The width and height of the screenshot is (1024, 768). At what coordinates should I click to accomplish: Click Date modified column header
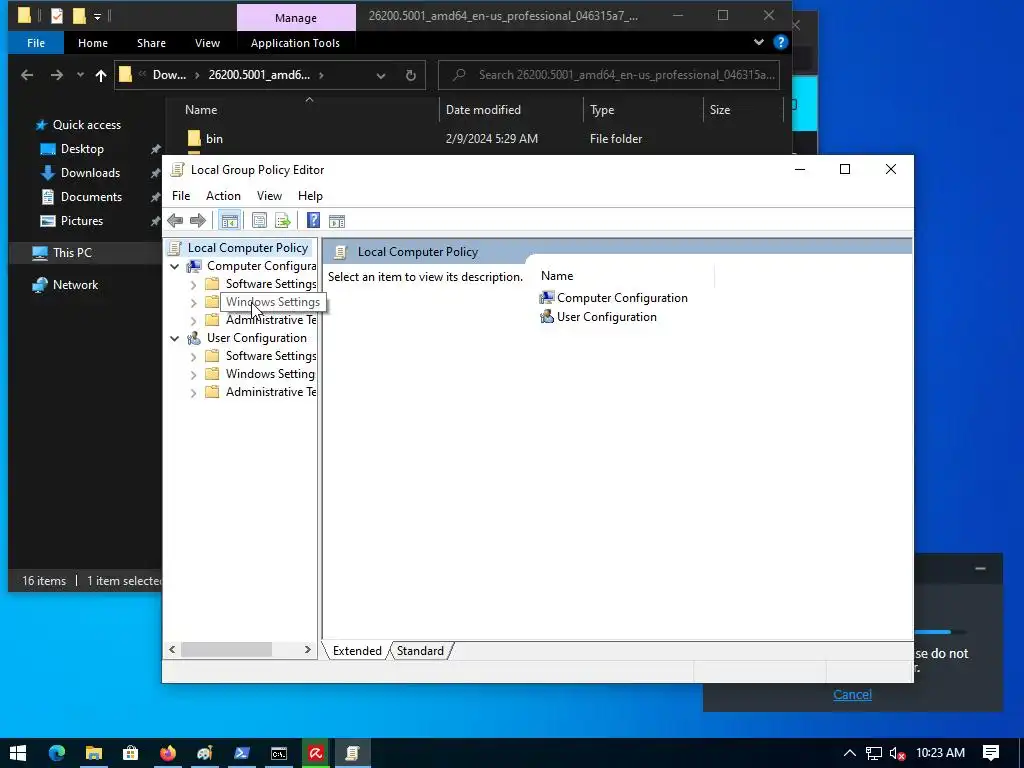pos(483,110)
